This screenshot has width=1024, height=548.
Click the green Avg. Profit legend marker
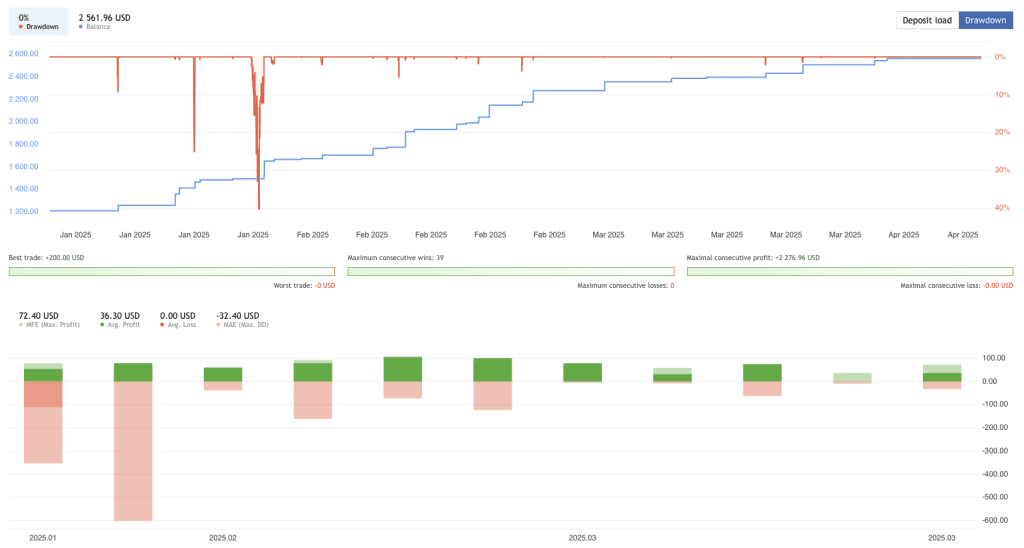pyautogui.click(x=103, y=326)
